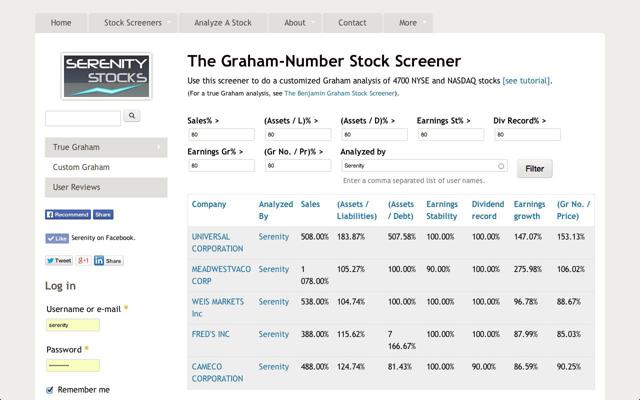This screenshot has width=640, height=400.
Task: Open UNIVERSAL CORPORATION company link
Action: point(218,243)
